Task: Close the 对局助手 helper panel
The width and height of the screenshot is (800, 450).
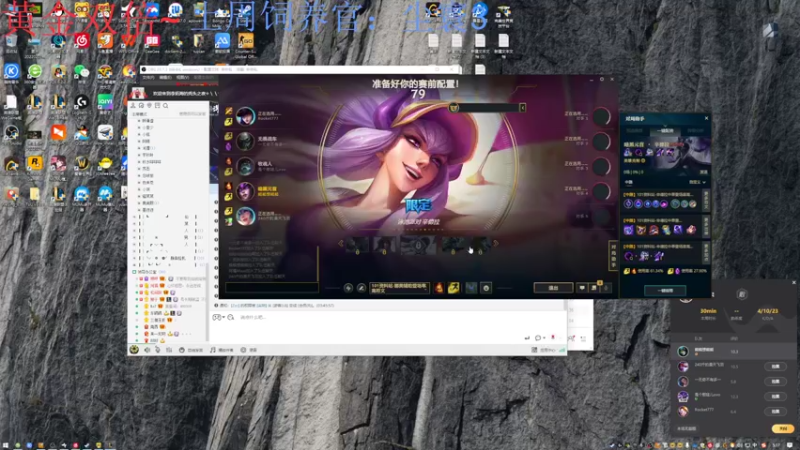Action: click(706, 118)
